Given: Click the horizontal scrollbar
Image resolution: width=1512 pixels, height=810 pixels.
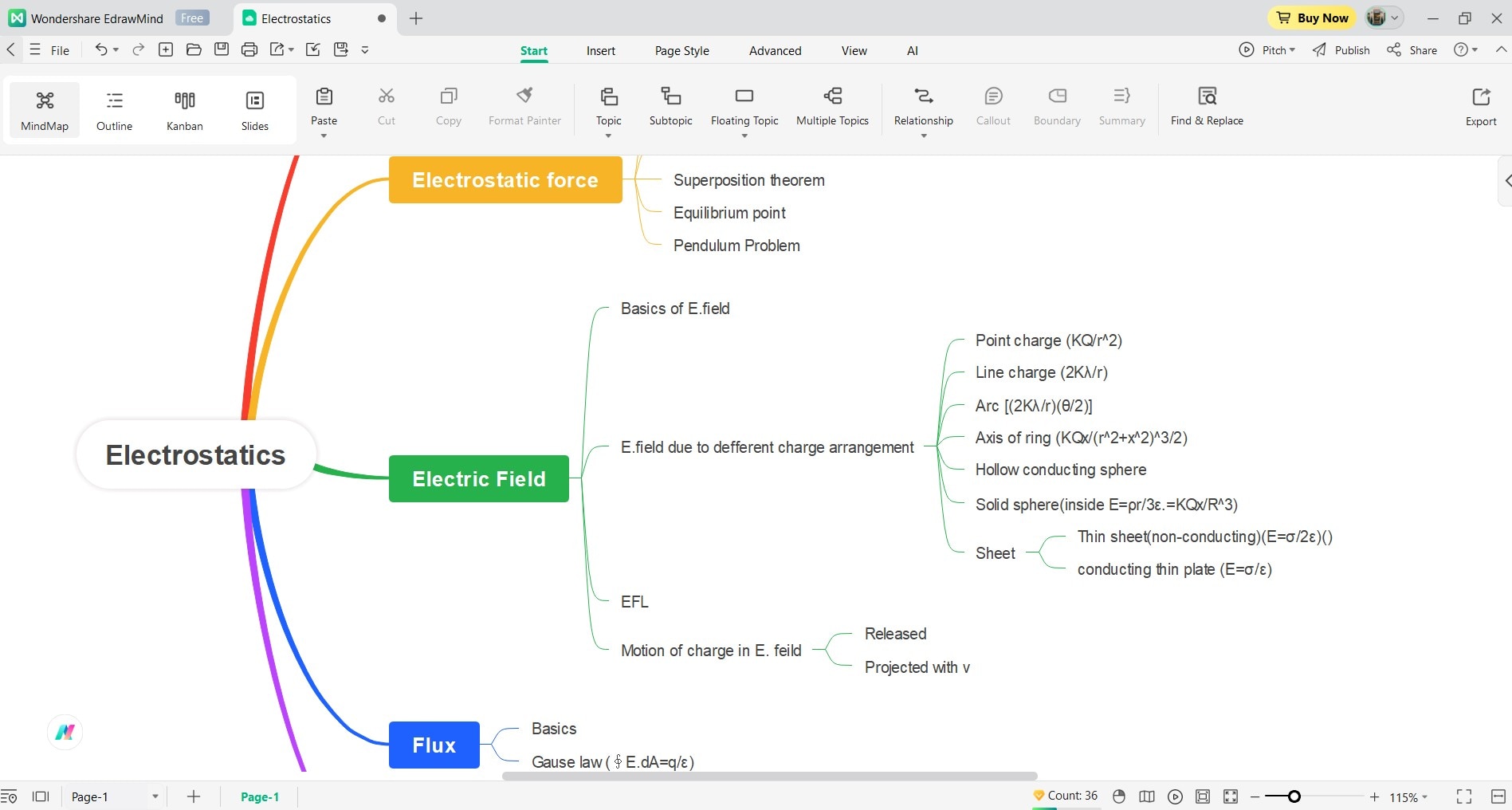Looking at the screenshot, I should [769, 776].
